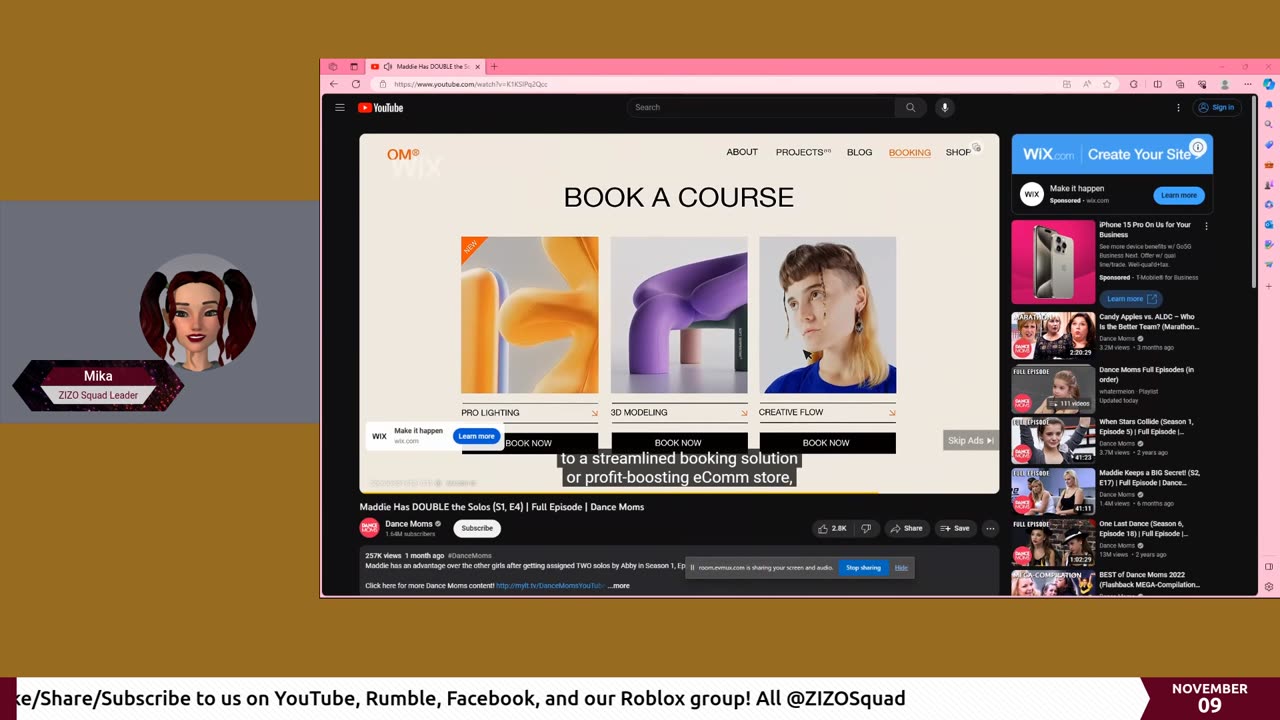Open Dance Moms channel avatar

pyautogui.click(x=369, y=528)
